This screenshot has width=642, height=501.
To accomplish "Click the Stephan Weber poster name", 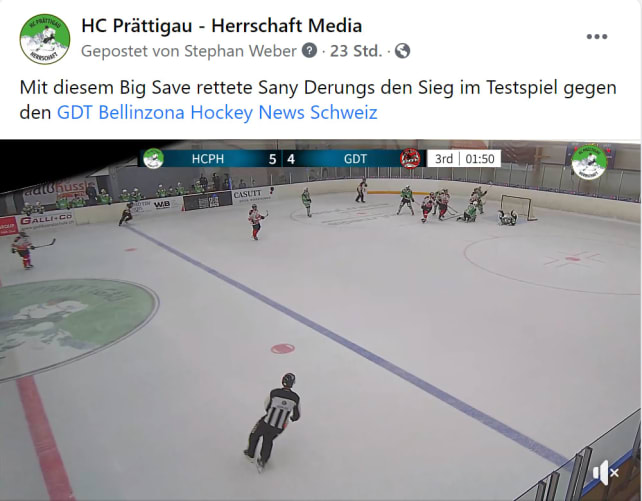I will tap(240, 51).
